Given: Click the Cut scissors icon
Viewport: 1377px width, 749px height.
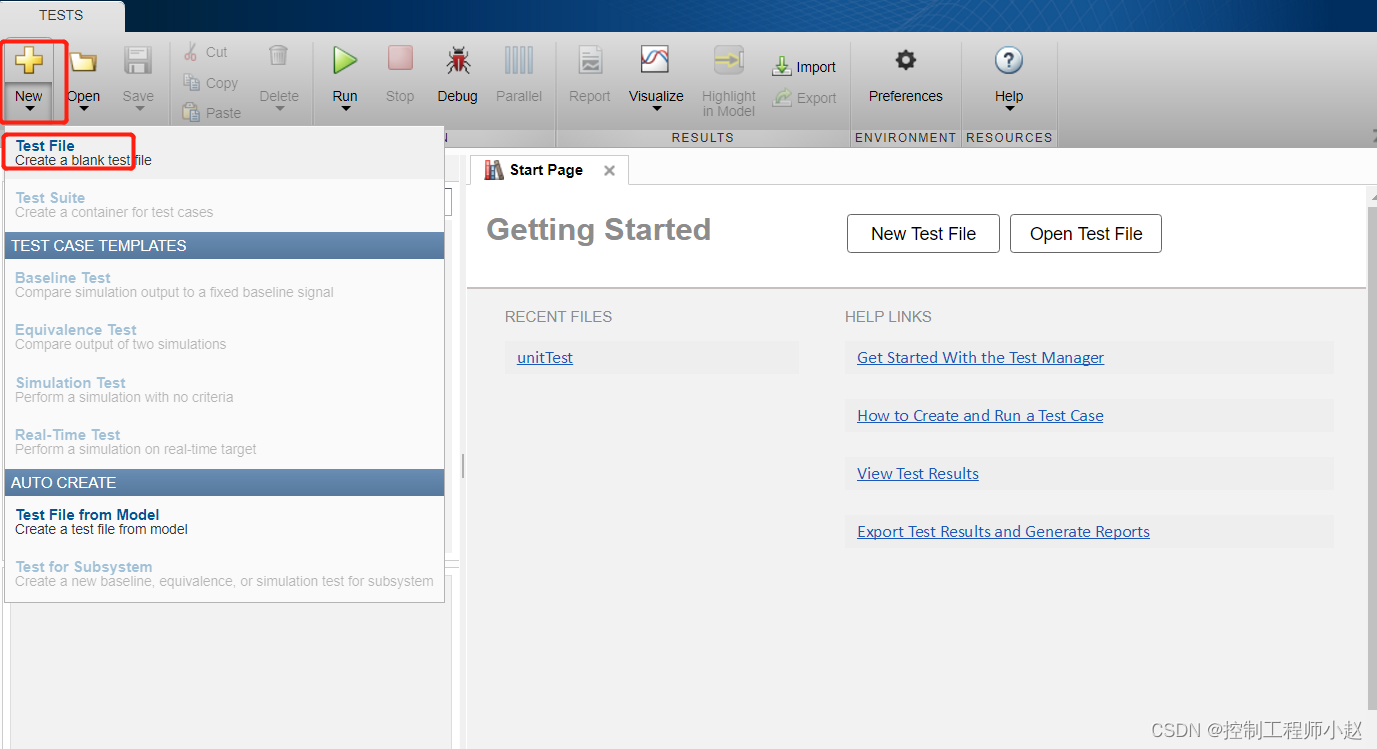Looking at the screenshot, I should (x=191, y=52).
